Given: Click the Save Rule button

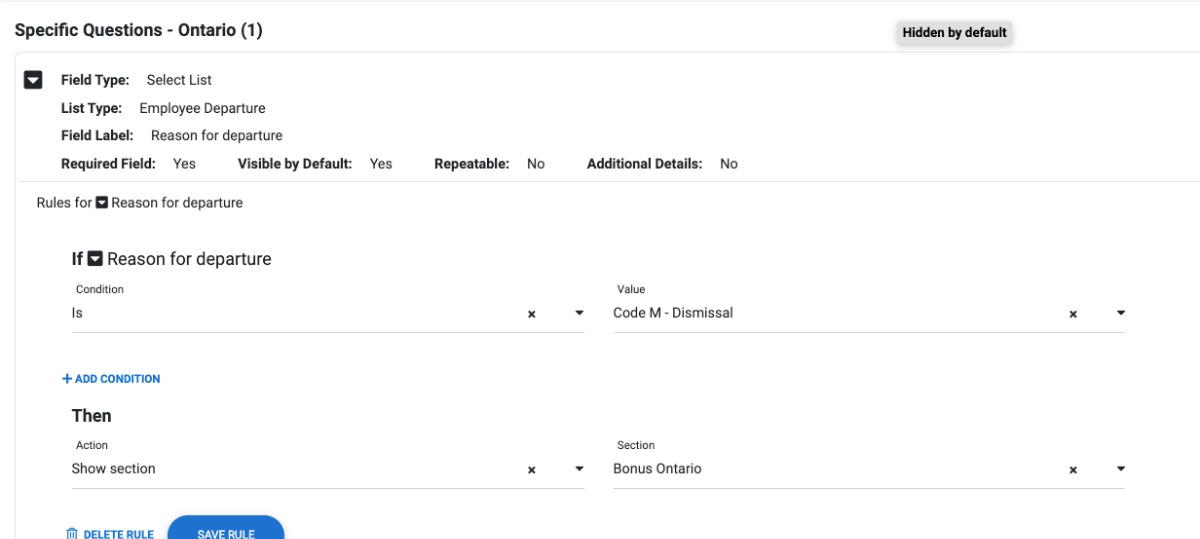Looking at the screenshot, I should (226, 530).
